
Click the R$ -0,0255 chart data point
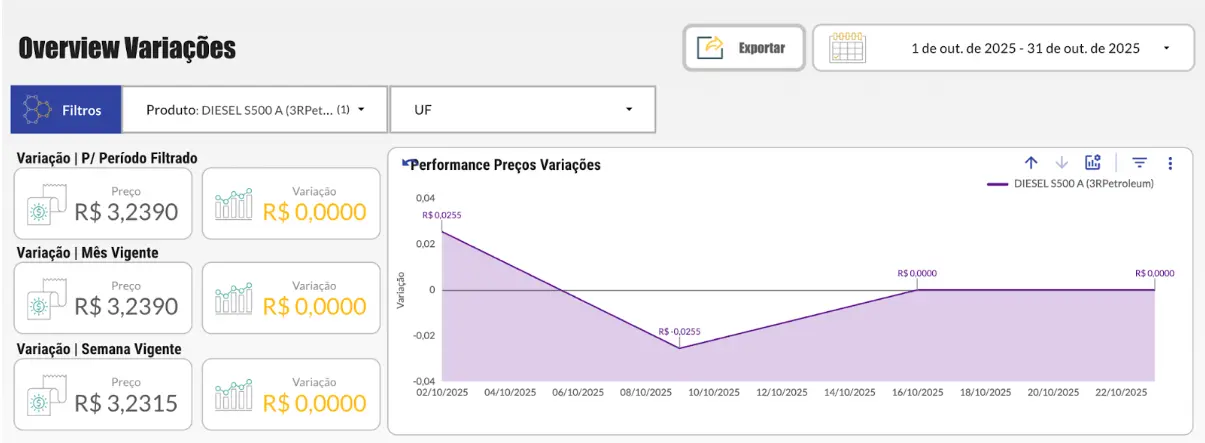[x=679, y=347]
